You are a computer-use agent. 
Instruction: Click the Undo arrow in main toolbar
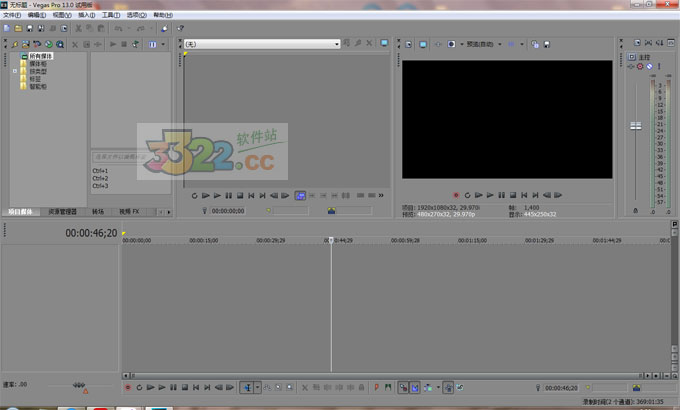click(x=118, y=29)
